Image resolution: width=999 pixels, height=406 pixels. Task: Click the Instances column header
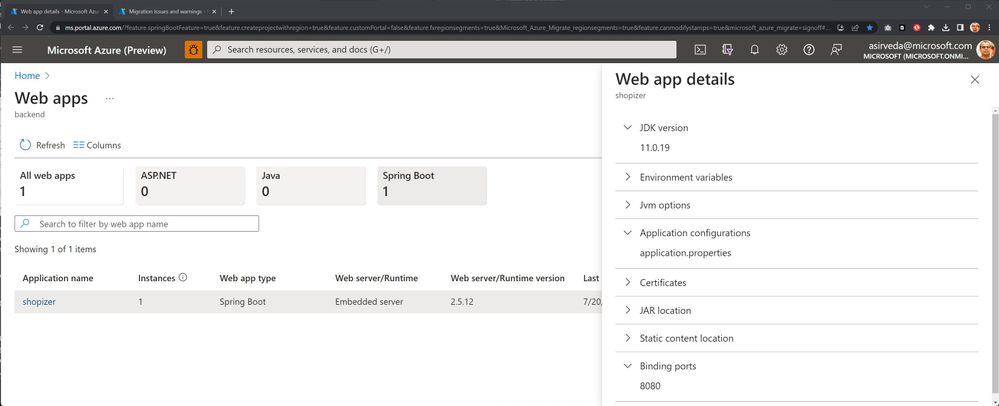click(157, 278)
